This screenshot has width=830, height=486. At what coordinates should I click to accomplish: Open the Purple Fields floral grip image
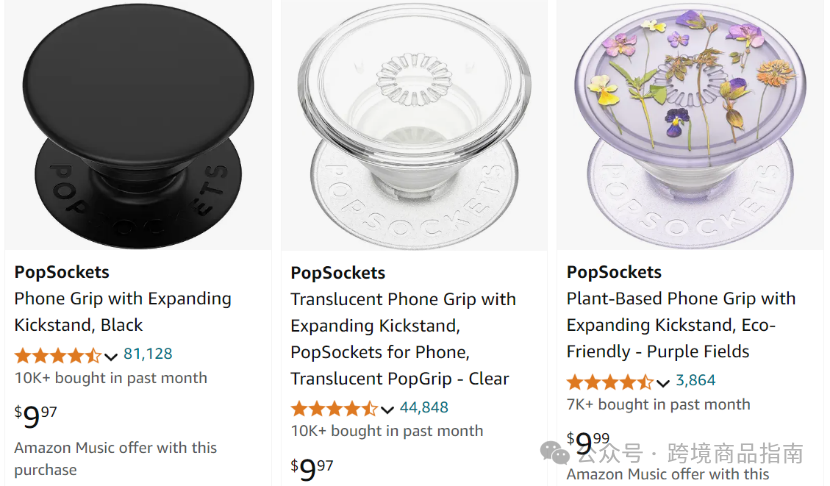pos(690,125)
